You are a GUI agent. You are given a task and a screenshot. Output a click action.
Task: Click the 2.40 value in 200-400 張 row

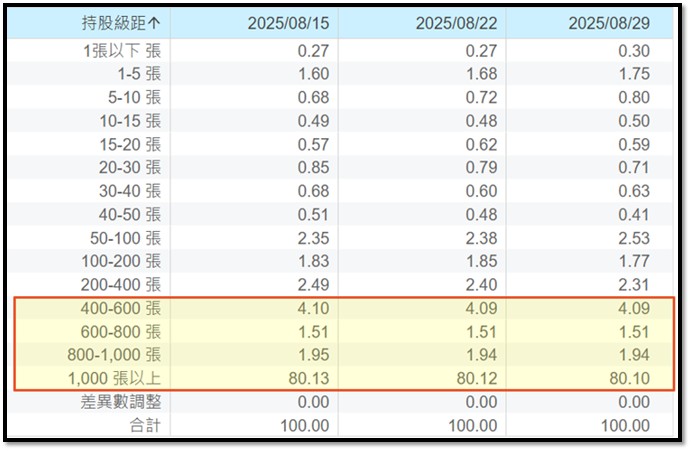coord(482,285)
